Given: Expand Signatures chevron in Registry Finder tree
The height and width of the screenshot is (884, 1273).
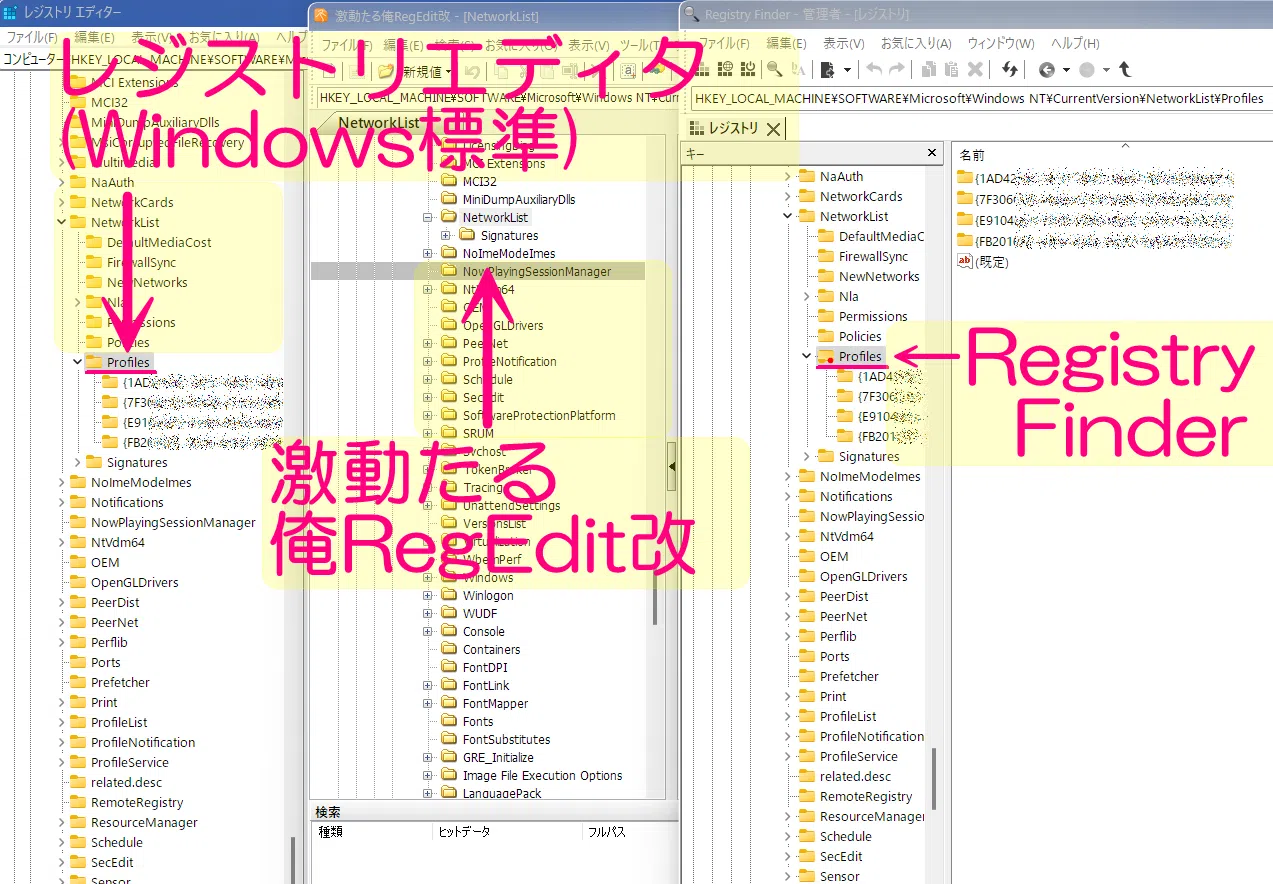Looking at the screenshot, I should (807, 456).
